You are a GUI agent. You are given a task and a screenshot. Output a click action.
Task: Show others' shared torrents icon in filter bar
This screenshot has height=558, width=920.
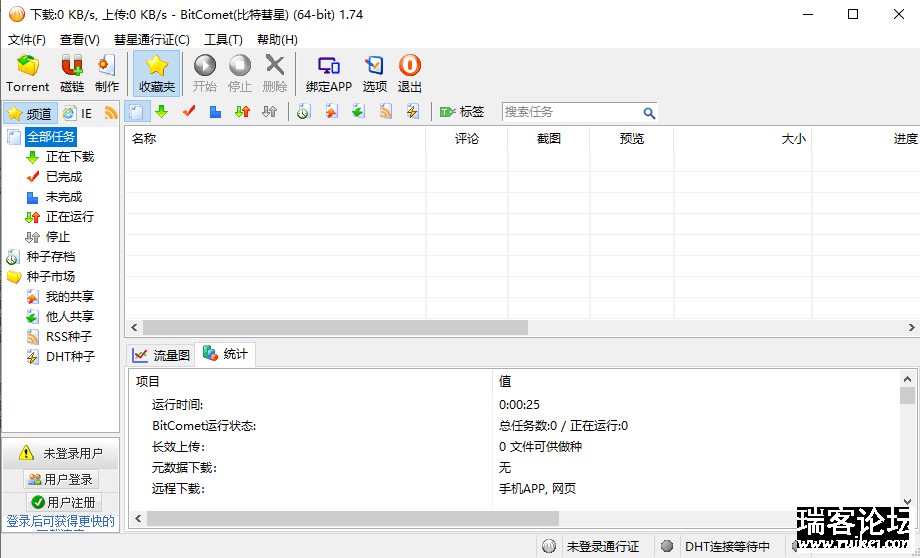358,111
